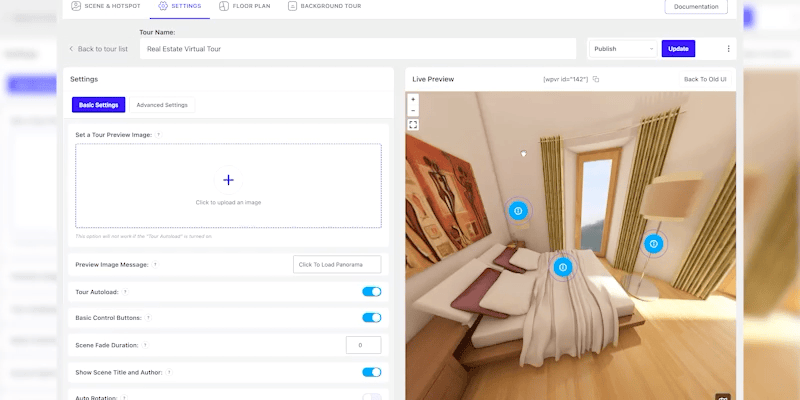The image size is (800, 400).
Task: Click the Settings gear icon in tab
Action: [x=163, y=6]
